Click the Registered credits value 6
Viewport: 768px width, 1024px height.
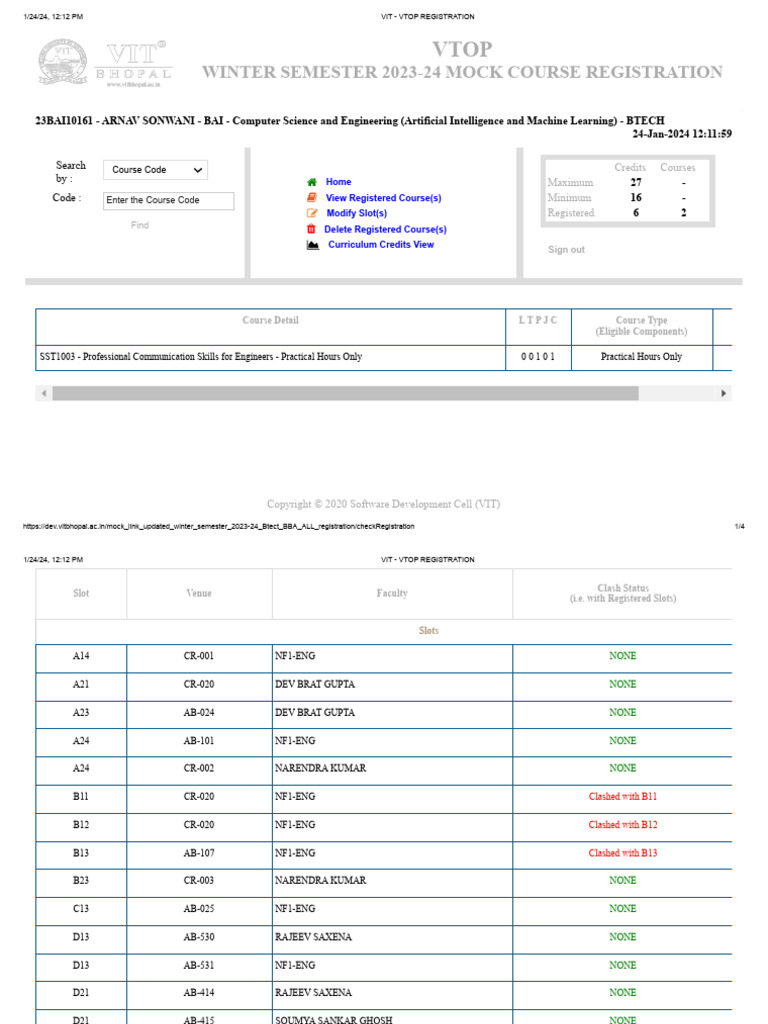635,213
